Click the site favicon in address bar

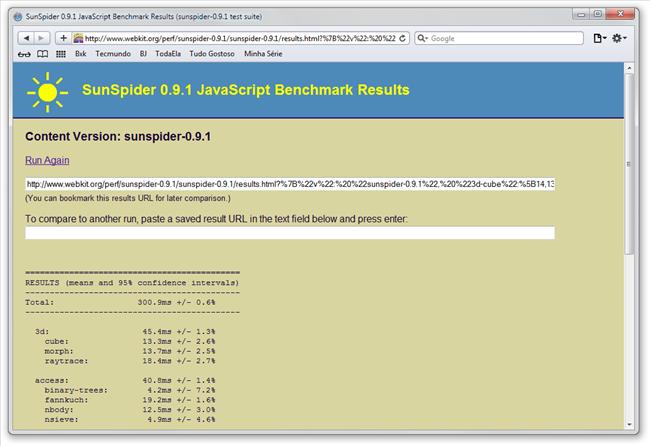coord(78,38)
